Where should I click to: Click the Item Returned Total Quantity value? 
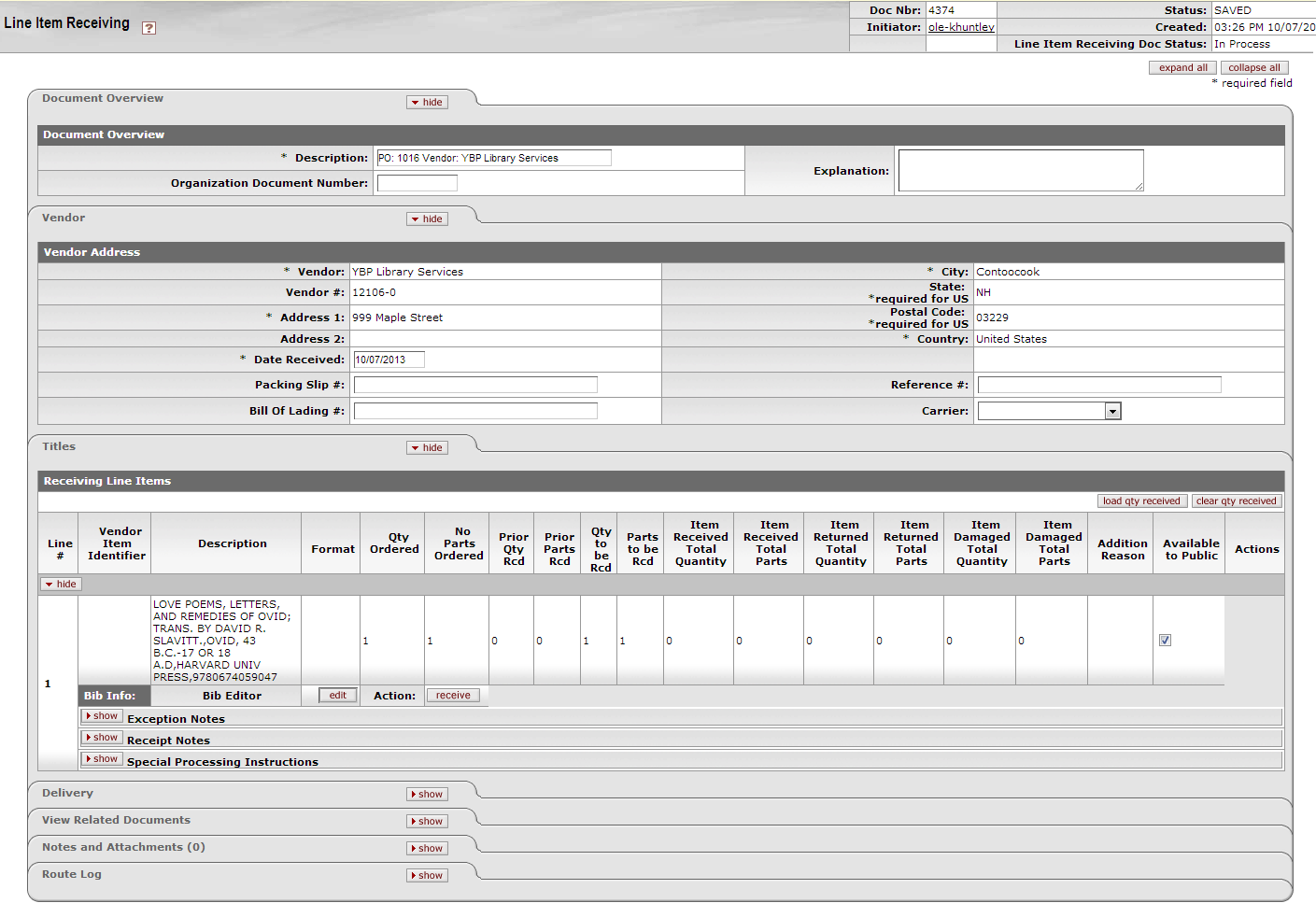coord(810,642)
